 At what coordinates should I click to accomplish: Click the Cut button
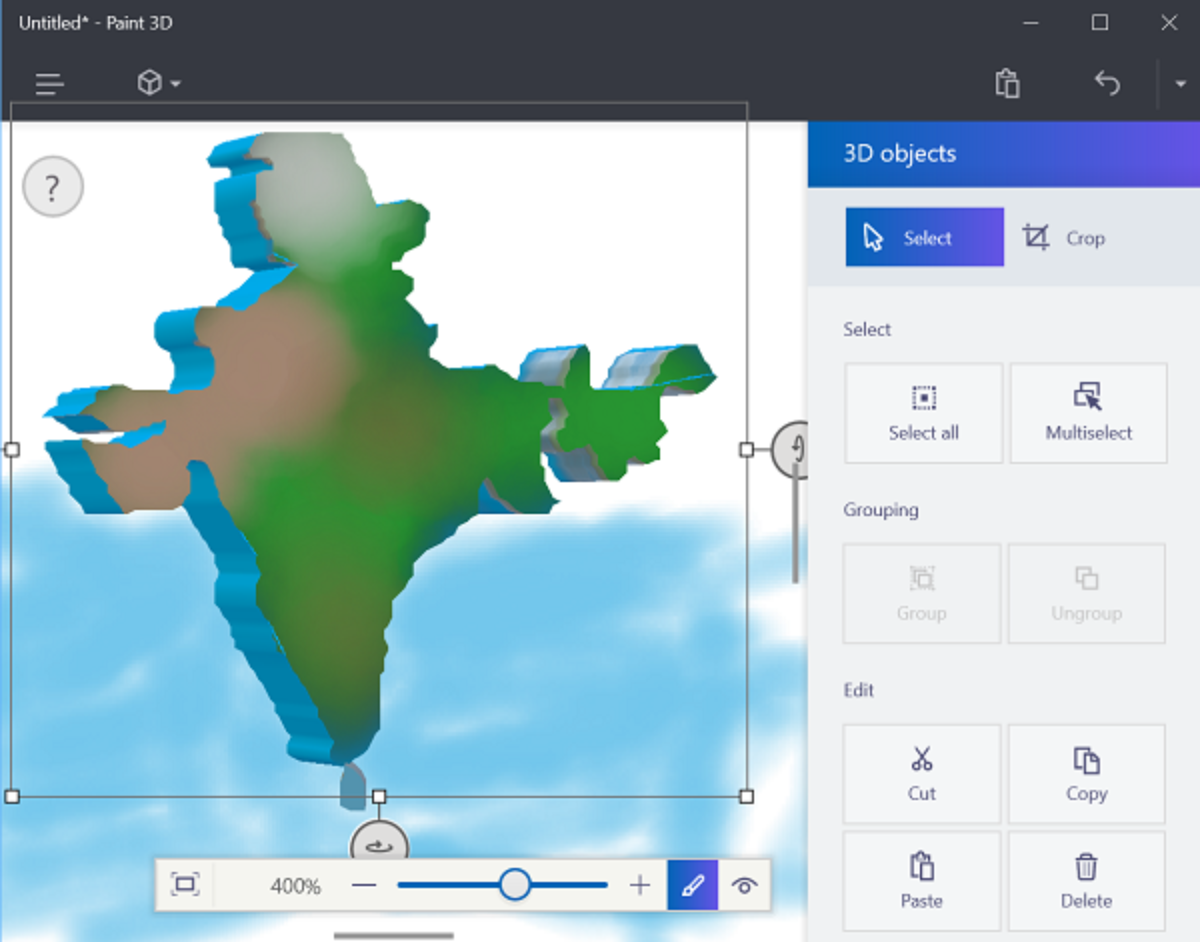pos(921,774)
